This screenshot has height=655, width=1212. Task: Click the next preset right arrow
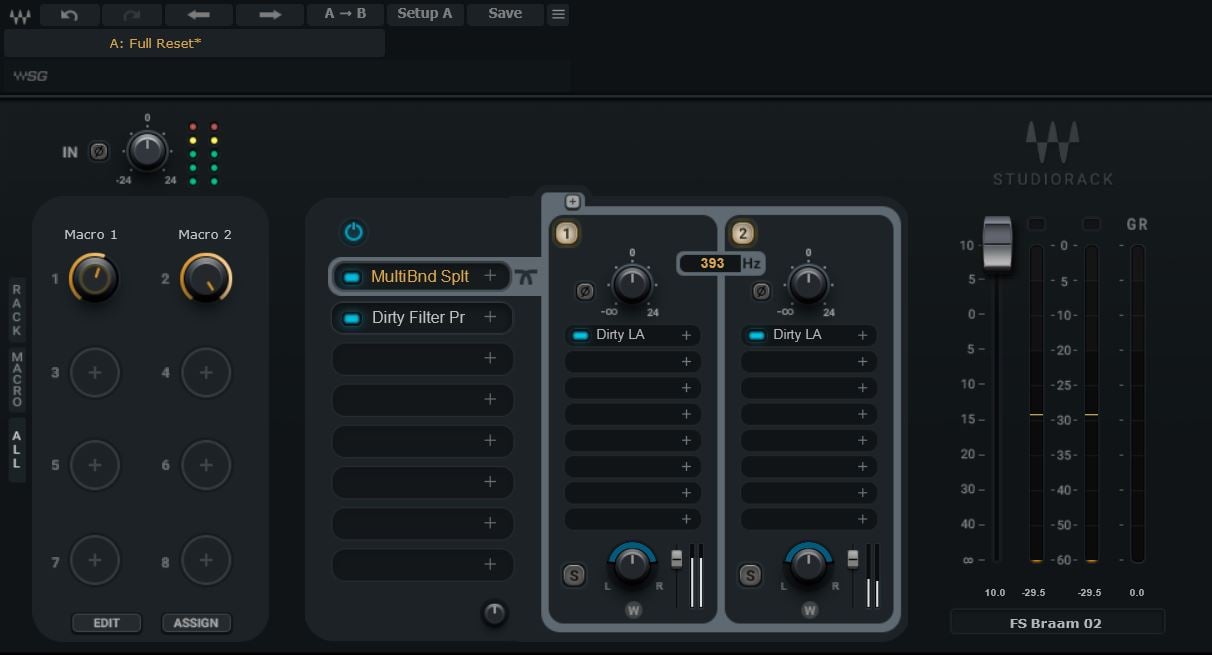pyautogui.click(x=269, y=14)
